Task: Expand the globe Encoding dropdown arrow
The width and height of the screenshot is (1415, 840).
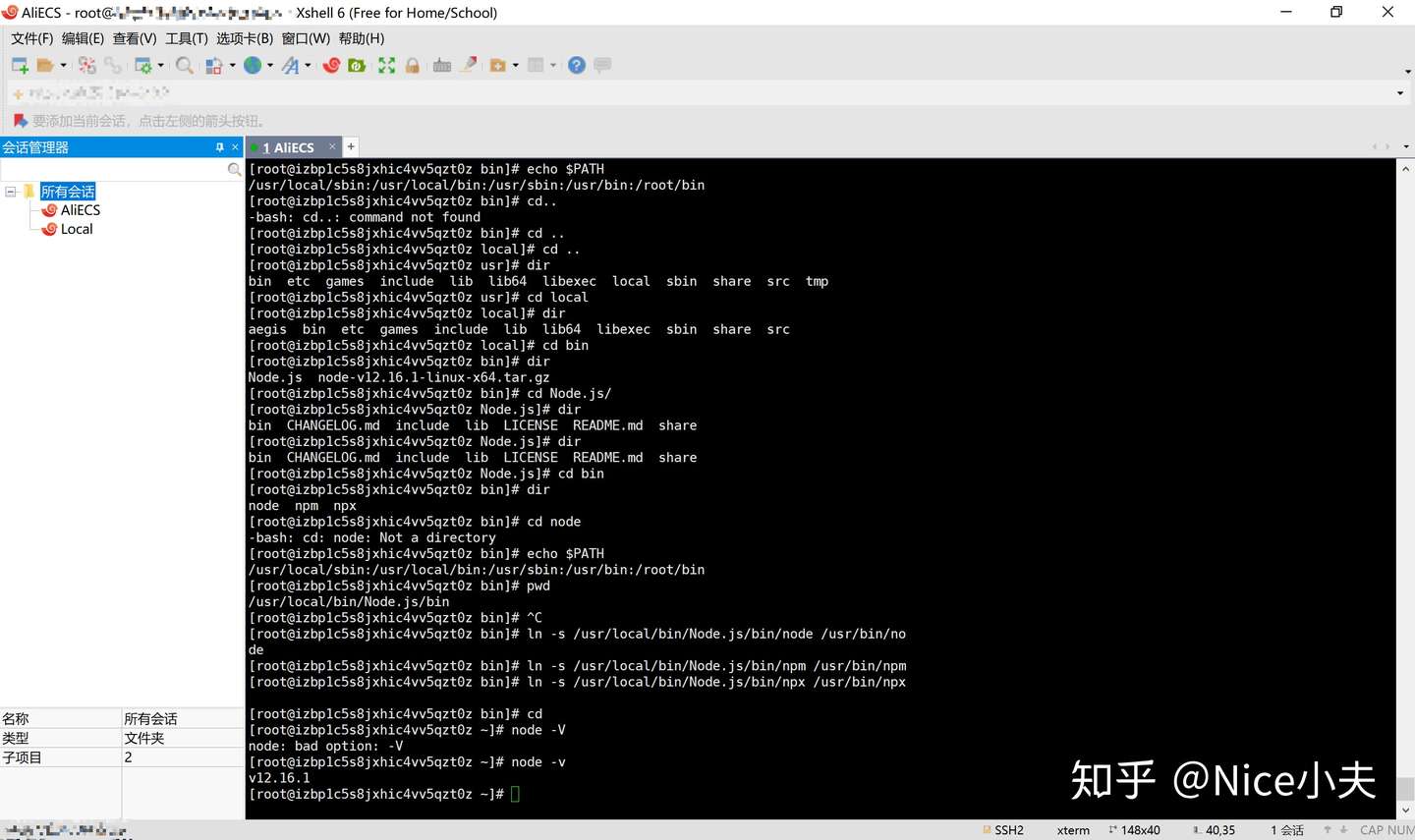Action: click(x=270, y=66)
